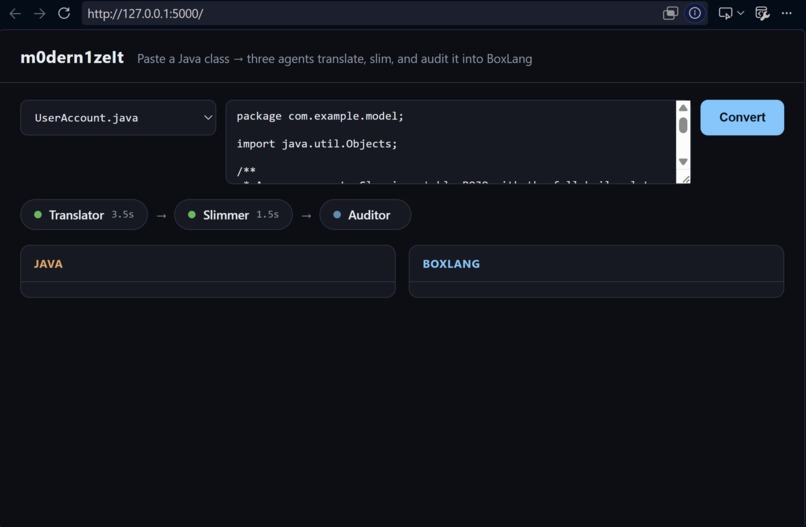Go forward in browser history
The image size is (806, 527).
tap(39, 13)
